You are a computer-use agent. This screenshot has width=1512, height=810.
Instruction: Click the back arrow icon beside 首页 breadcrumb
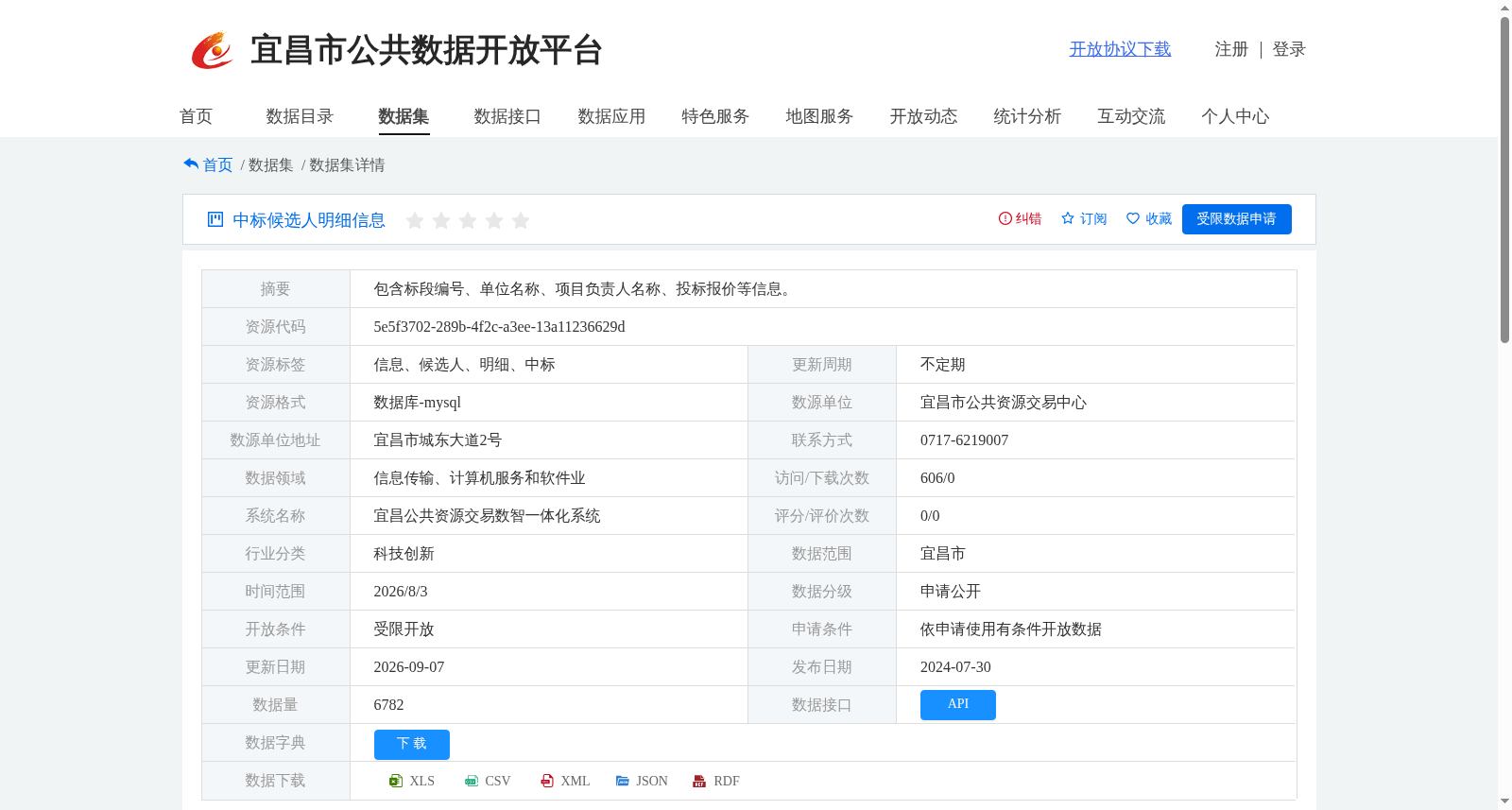[x=191, y=164]
